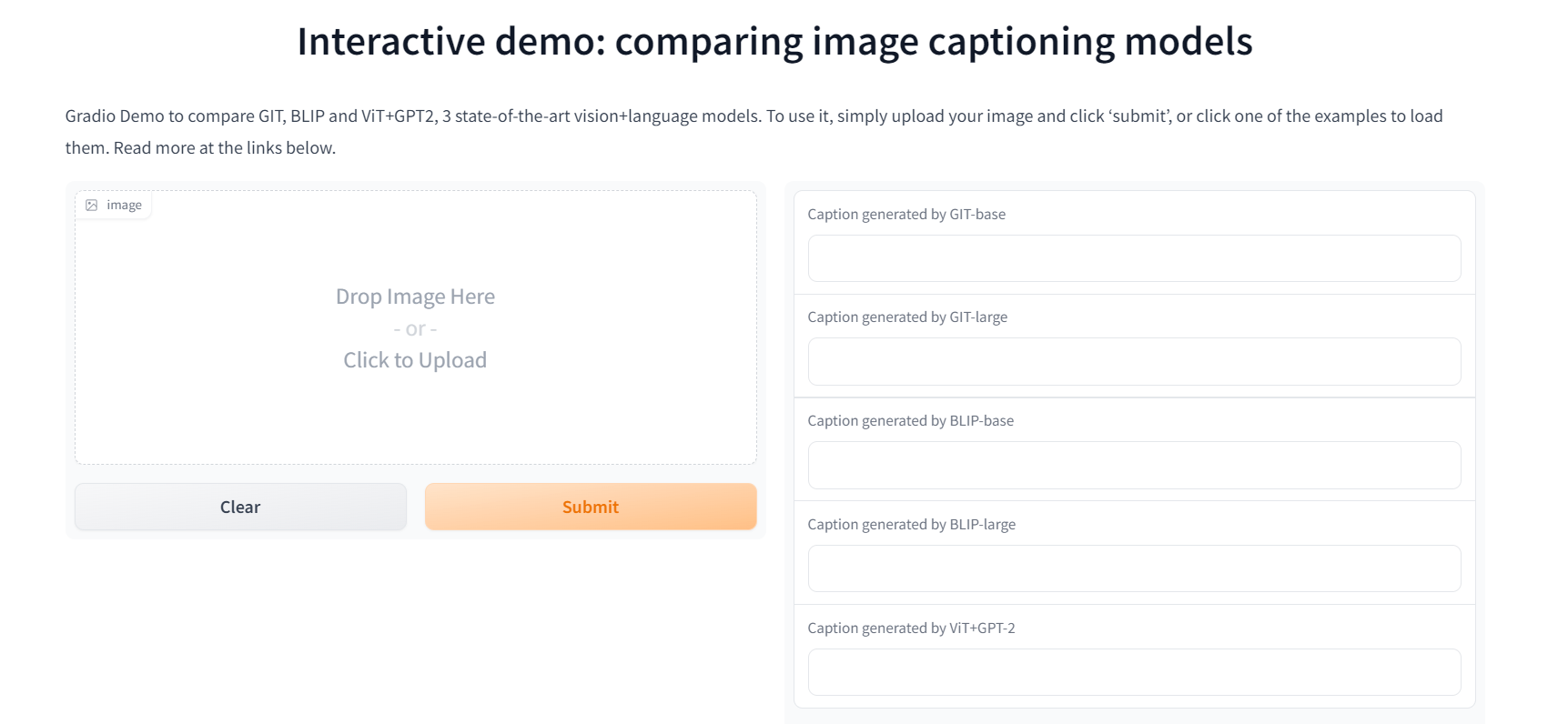Click into the ViT+GPT-2 caption box
1568x724 pixels.
(1134, 672)
